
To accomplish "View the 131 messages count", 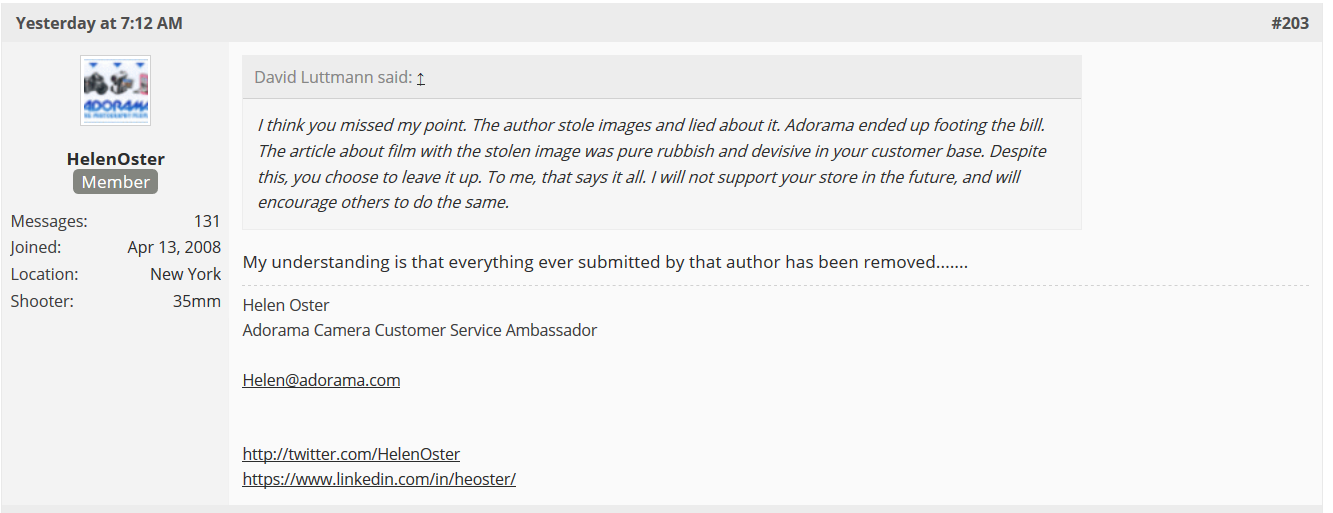I will (207, 221).
